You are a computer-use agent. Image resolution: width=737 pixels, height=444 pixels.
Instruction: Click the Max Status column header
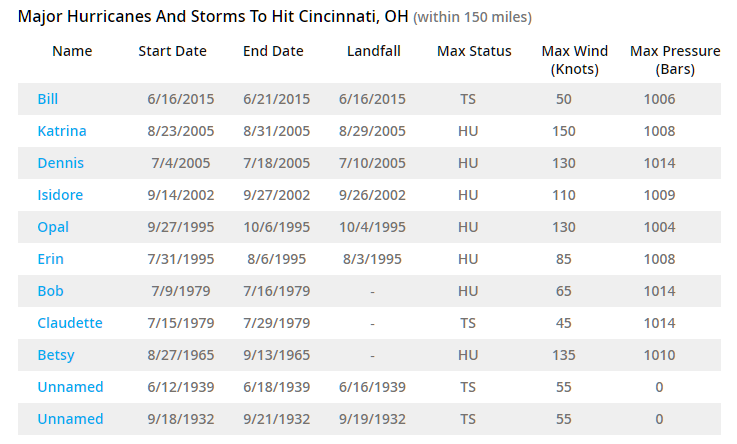click(x=474, y=51)
